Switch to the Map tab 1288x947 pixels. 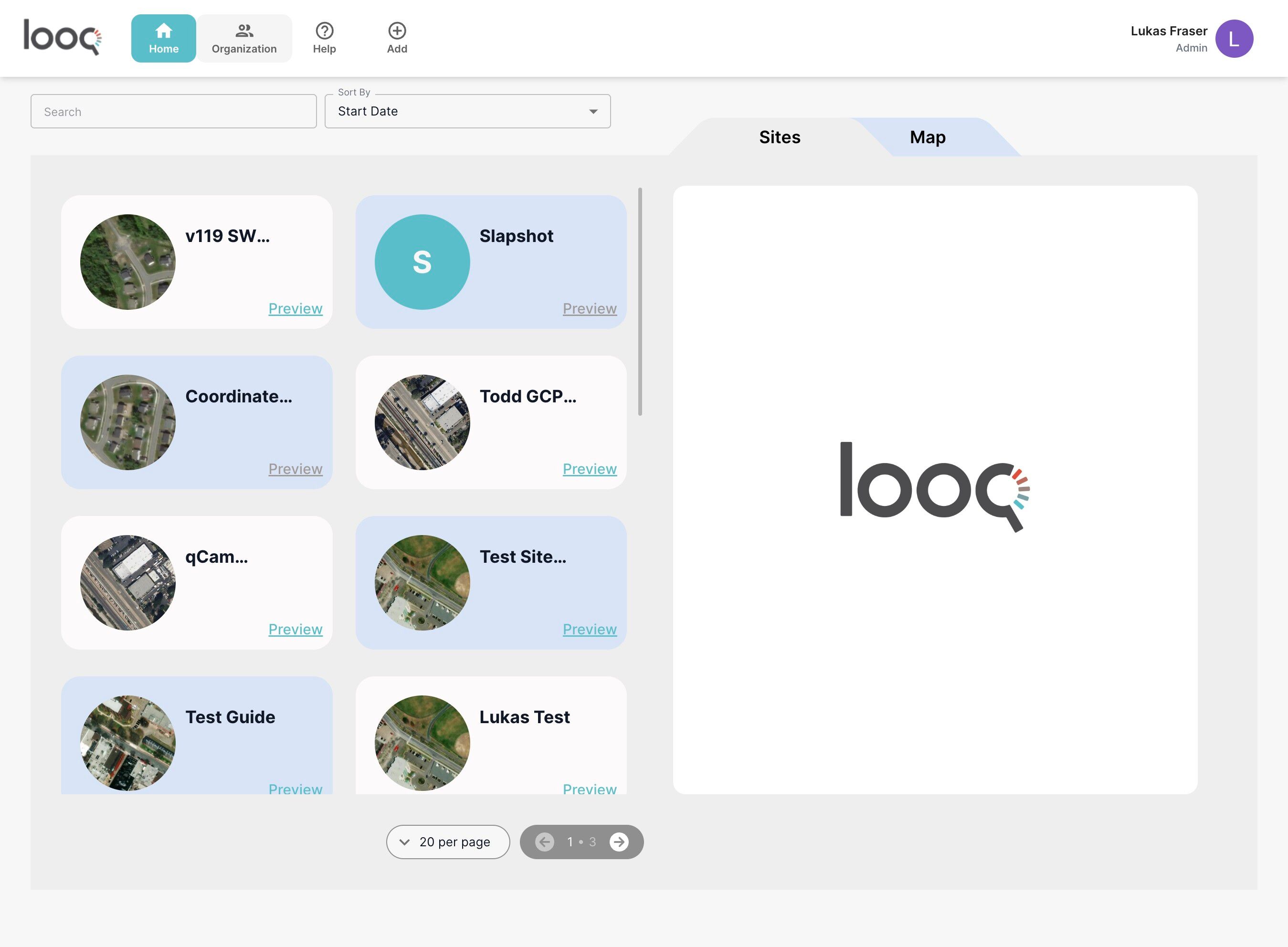coord(927,137)
